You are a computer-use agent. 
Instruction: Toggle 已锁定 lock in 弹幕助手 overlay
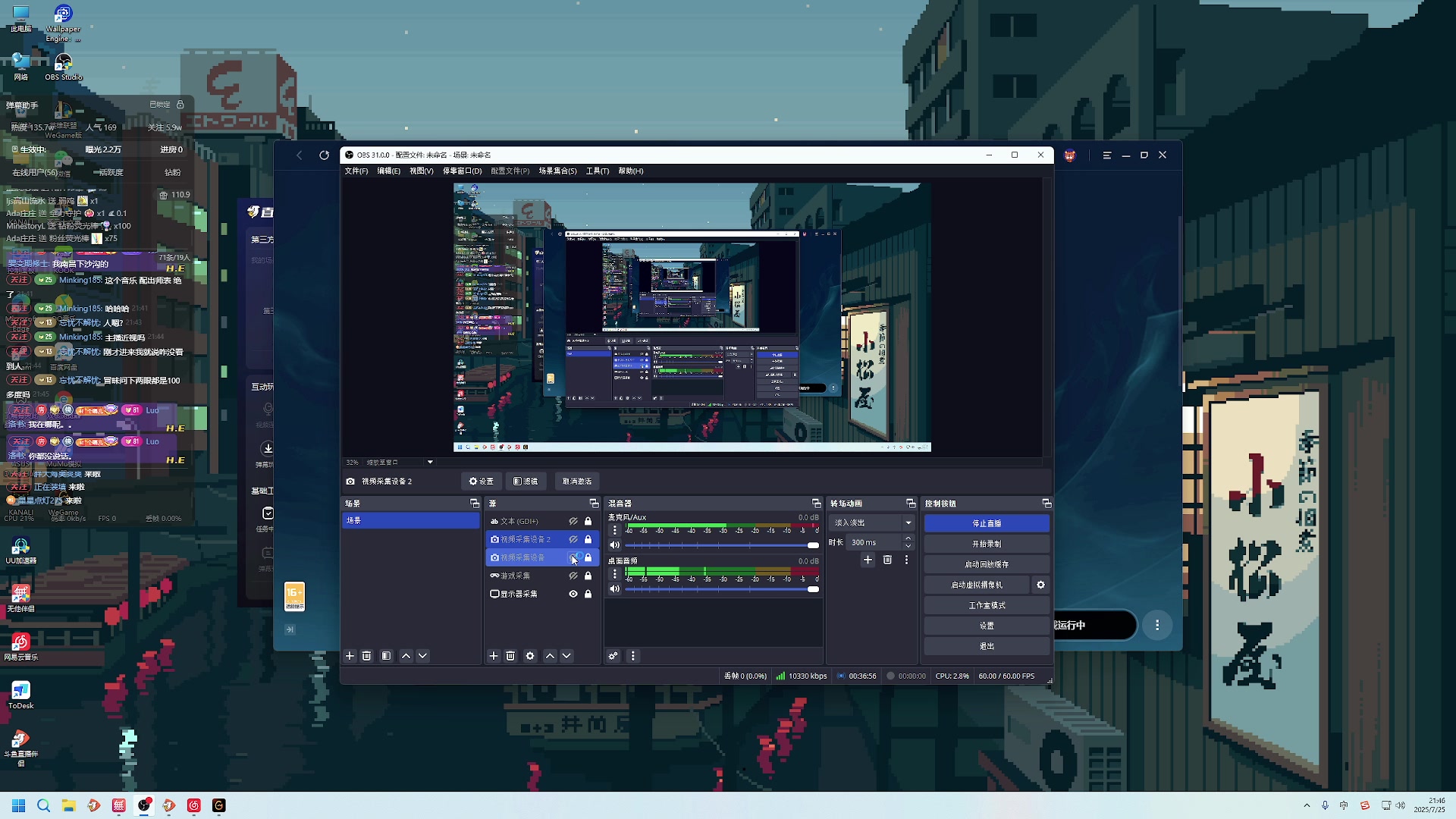click(180, 104)
